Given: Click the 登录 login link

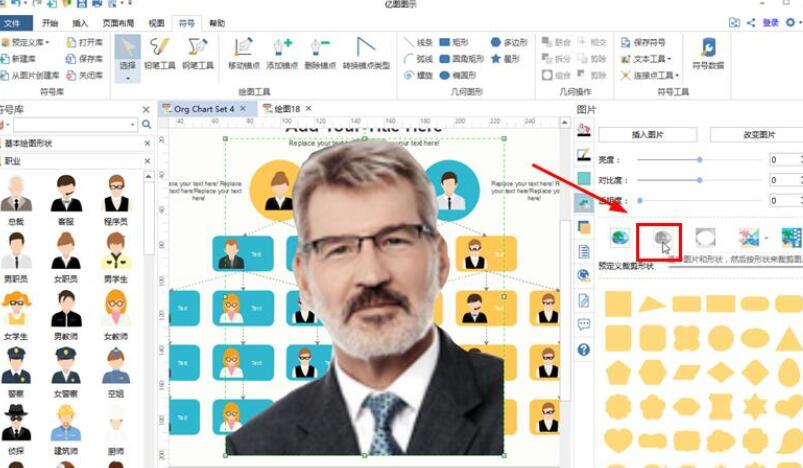Looking at the screenshot, I should click(771, 23).
